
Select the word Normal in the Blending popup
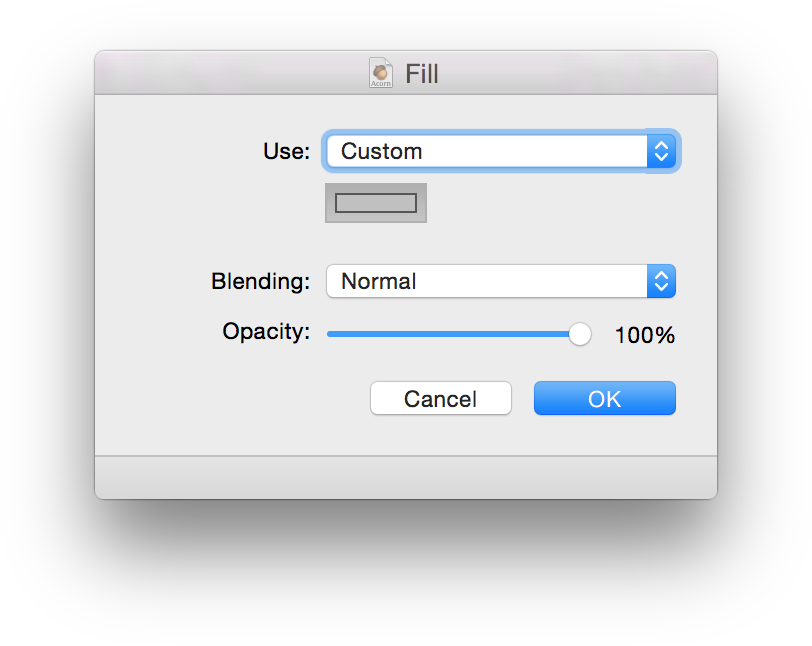coord(378,282)
